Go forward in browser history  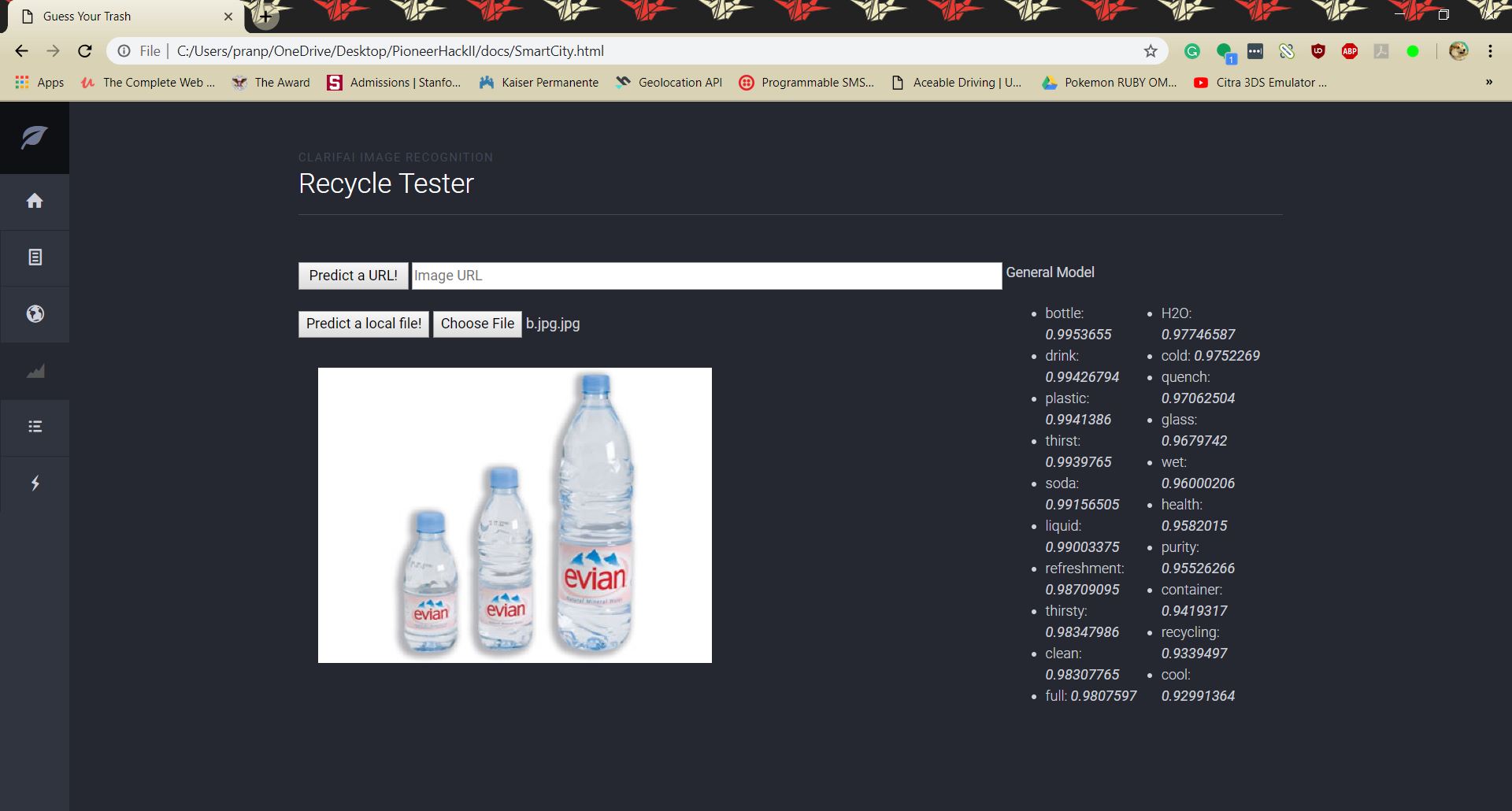pos(53,51)
